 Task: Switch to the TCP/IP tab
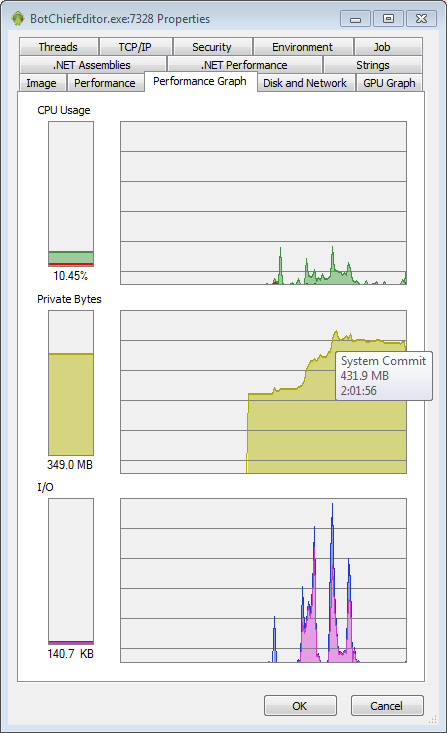point(135,47)
